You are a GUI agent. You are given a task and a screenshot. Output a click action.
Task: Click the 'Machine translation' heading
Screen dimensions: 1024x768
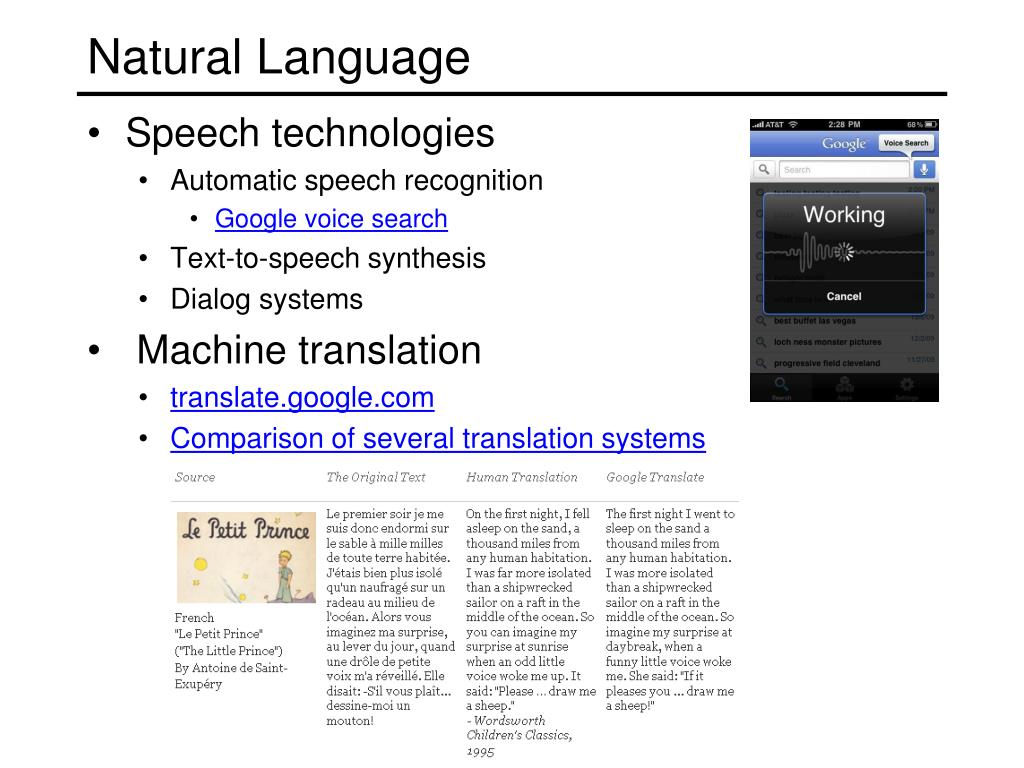click(x=309, y=349)
